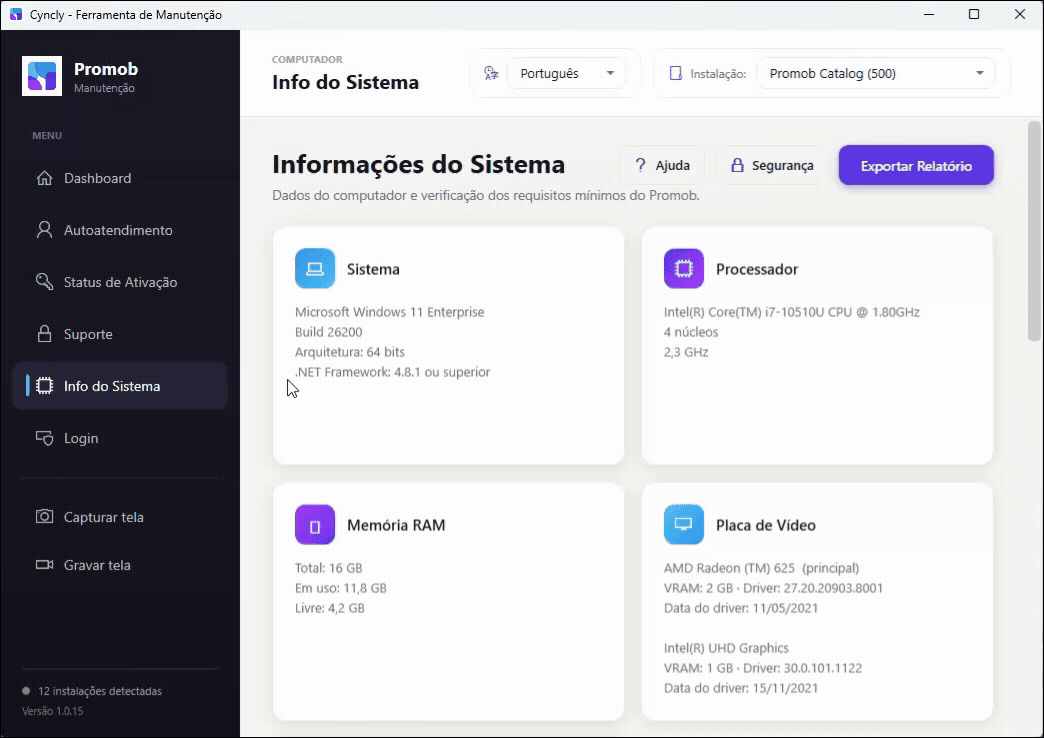Open Status de Ativação key icon
Screen dimensions: 1044x738
coord(45,282)
